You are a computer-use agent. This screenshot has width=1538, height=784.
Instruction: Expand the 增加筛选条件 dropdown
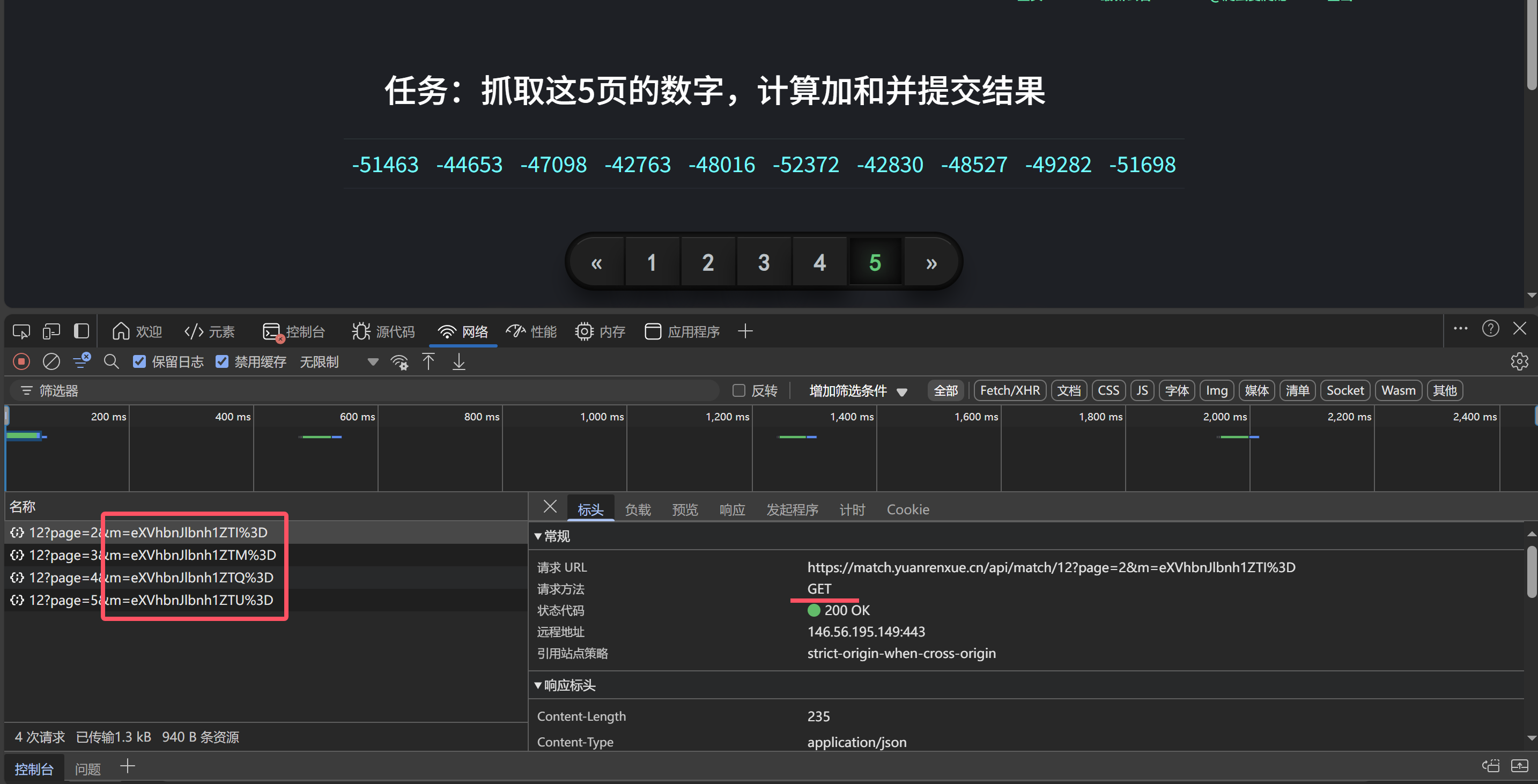pyautogui.click(x=858, y=390)
